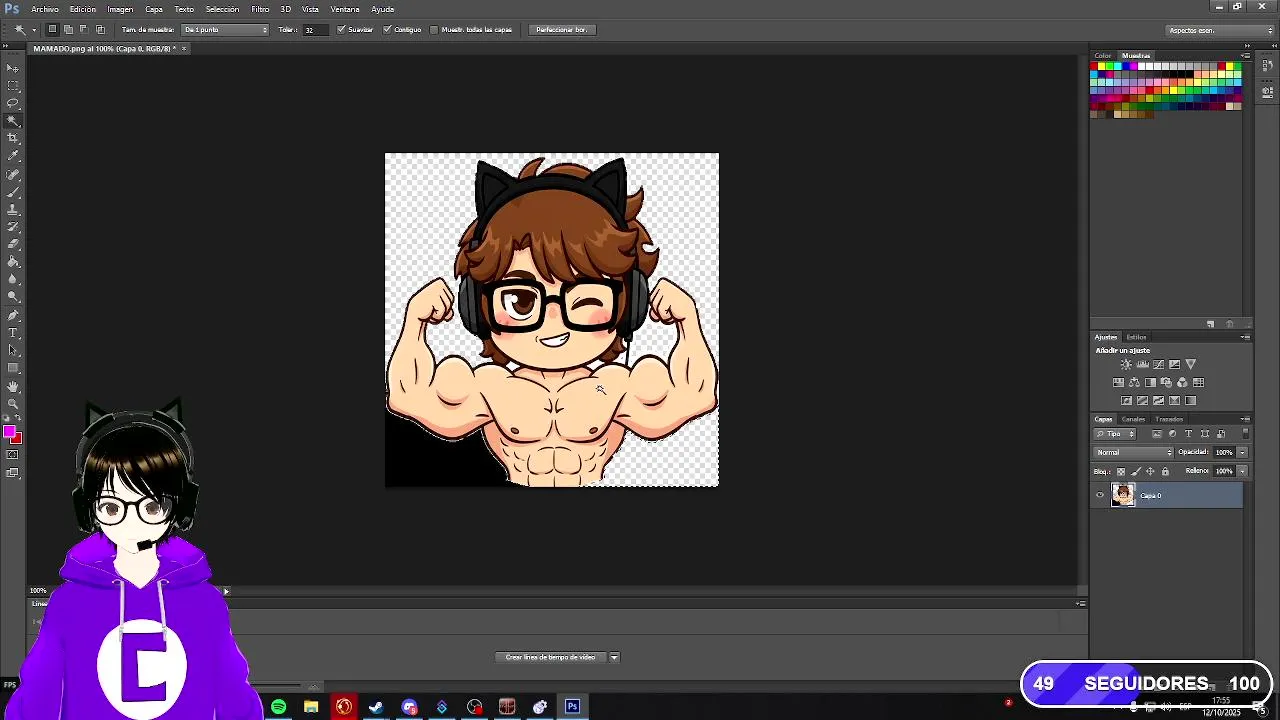1280x720 pixels.
Task: Select the Brush tool
Action: click(x=13, y=191)
